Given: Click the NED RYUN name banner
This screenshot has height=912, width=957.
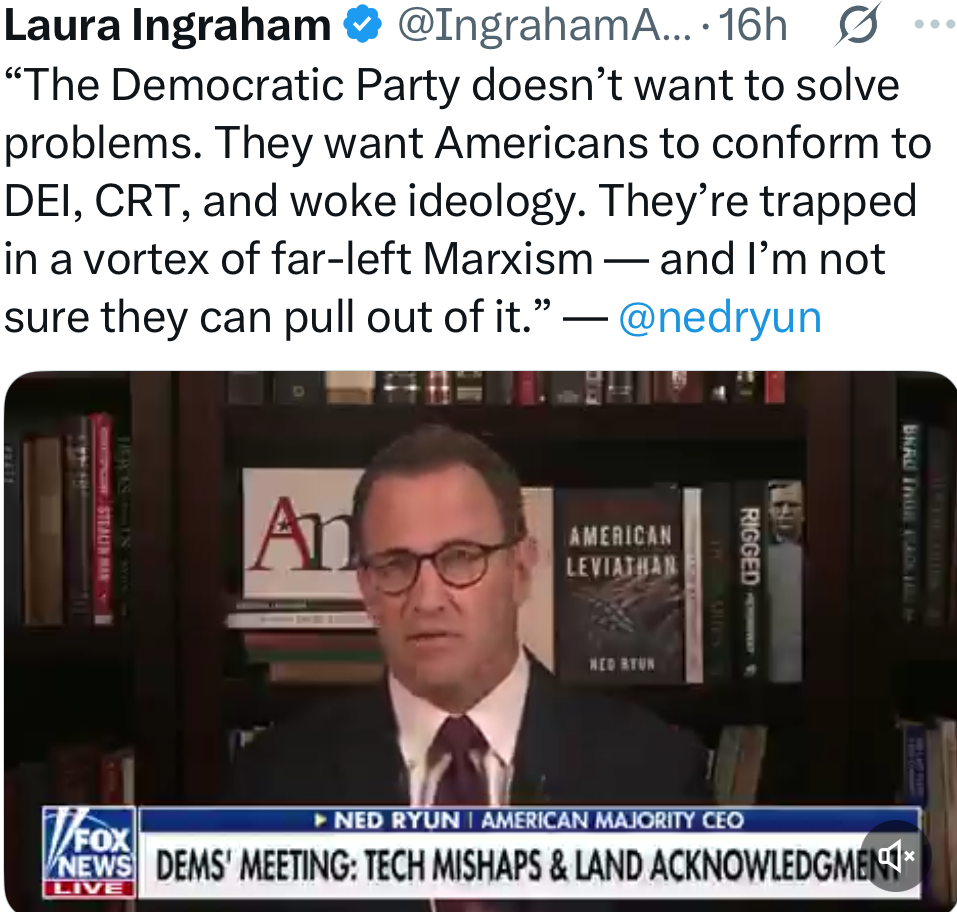Looking at the screenshot, I should [397, 820].
